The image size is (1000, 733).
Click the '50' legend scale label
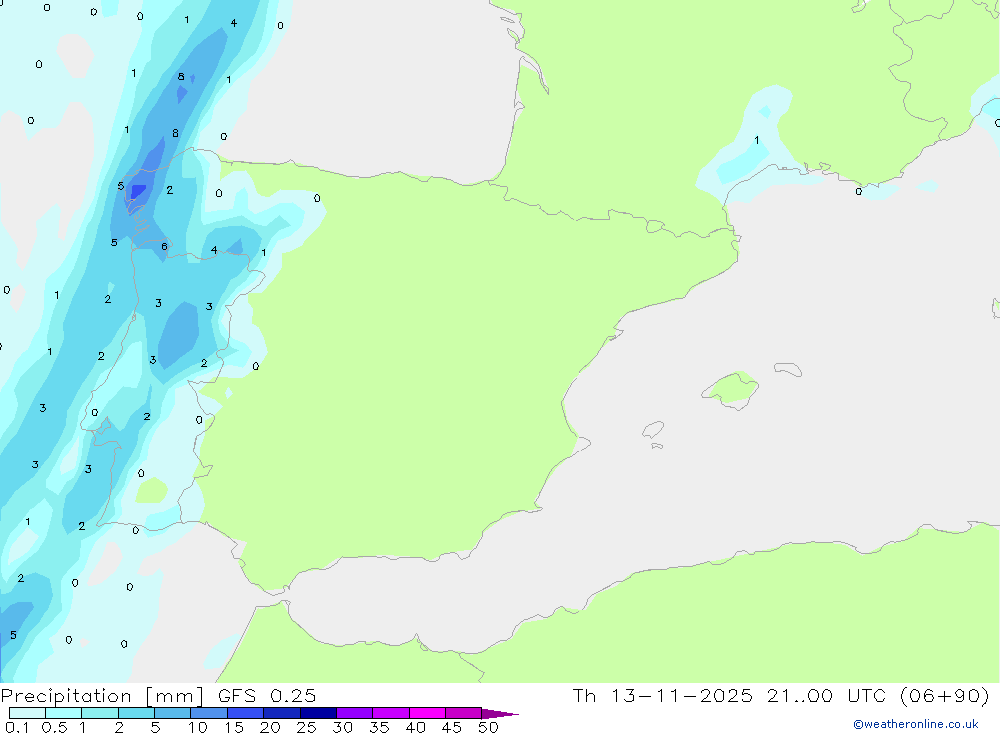pos(488,727)
